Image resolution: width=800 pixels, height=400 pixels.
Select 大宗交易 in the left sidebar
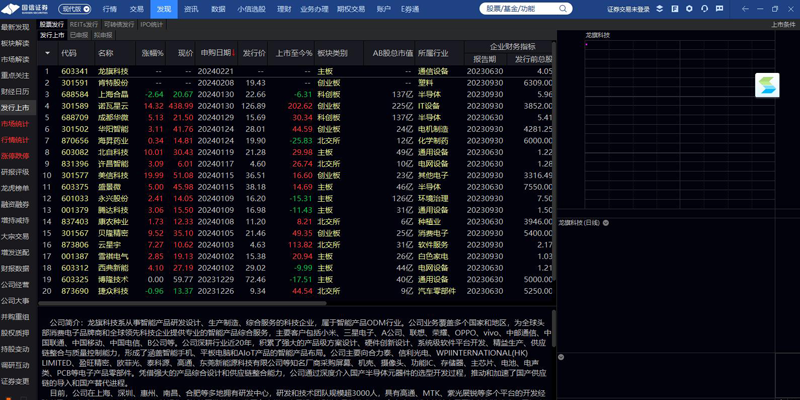pyautogui.click(x=15, y=236)
